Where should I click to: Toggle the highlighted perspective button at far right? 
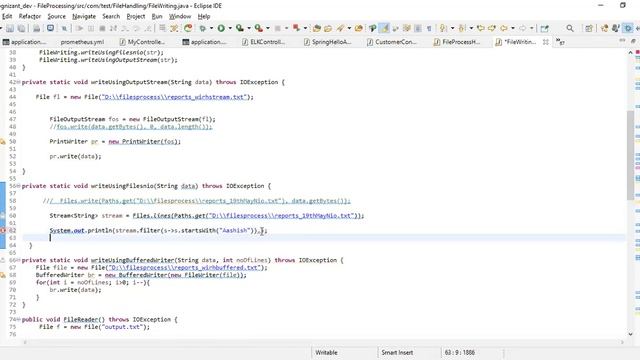[x=628, y=28]
